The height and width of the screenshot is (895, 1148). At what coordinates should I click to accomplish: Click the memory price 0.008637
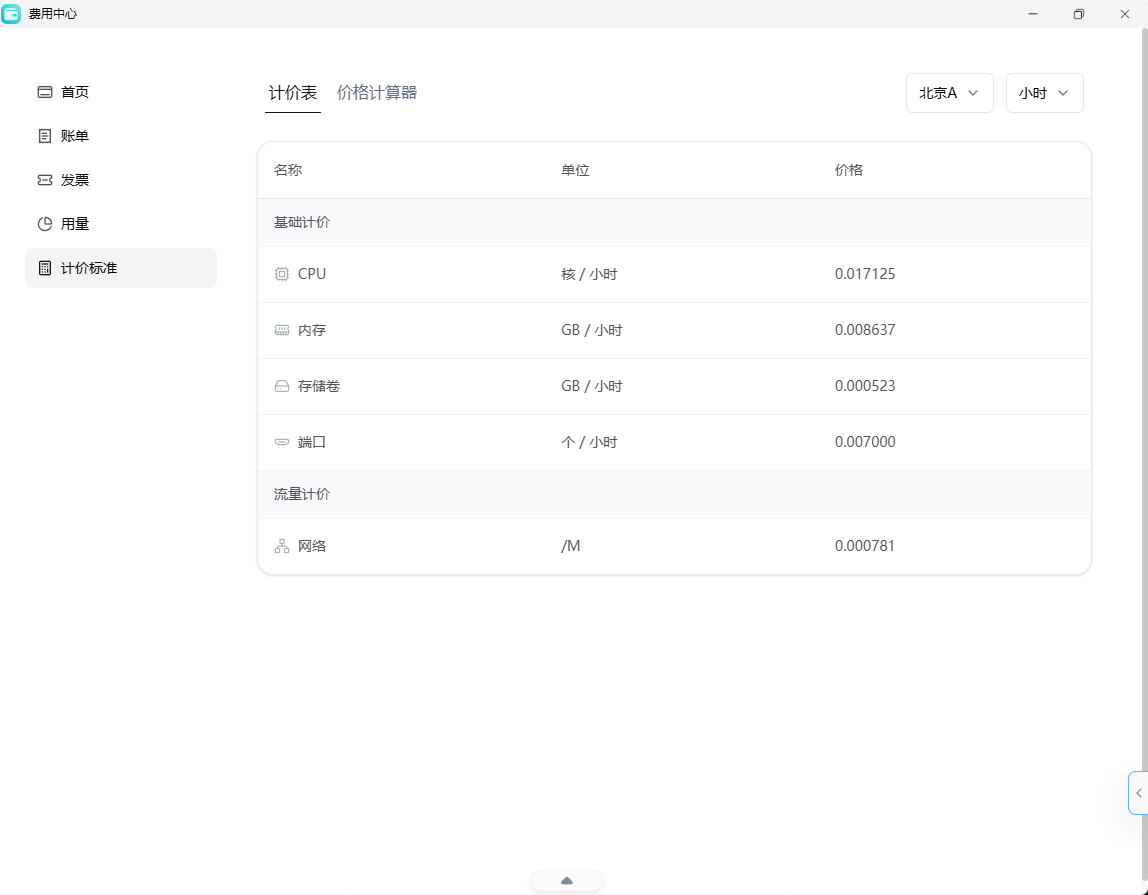coord(865,330)
